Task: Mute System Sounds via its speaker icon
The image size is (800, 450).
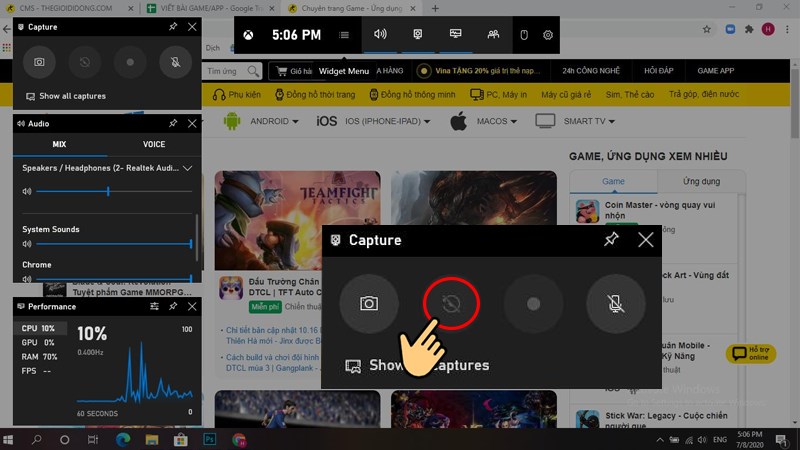Action: pyautogui.click(x=27, y=244)
